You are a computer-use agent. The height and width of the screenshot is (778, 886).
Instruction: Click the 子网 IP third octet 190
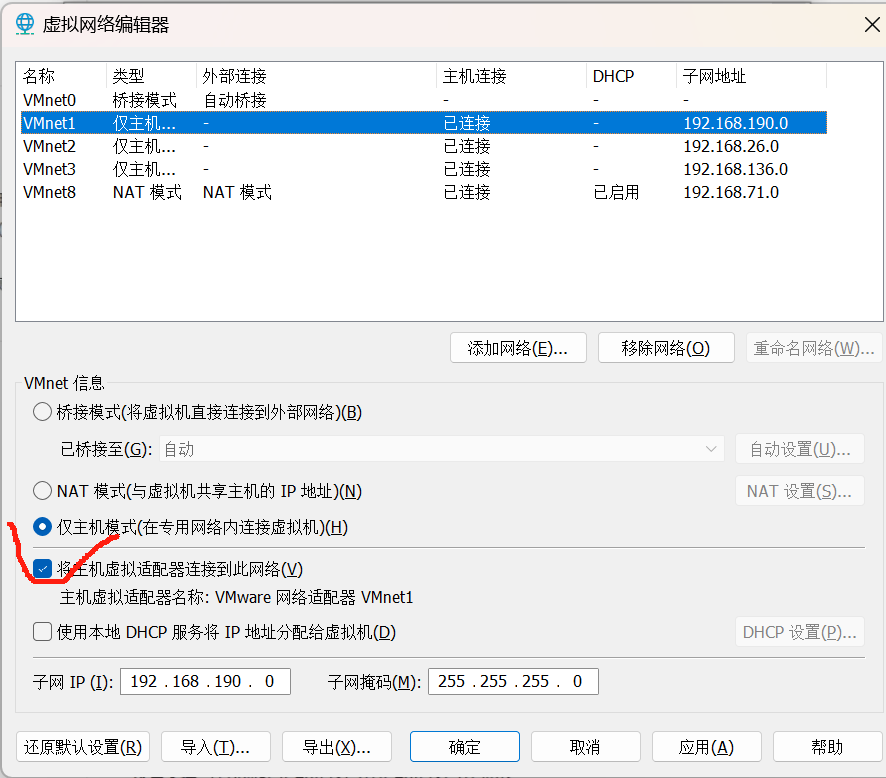[x=228, y=681]
